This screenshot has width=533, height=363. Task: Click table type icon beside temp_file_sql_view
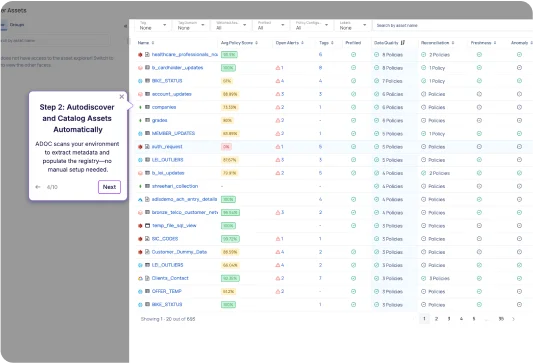point(148,226)
